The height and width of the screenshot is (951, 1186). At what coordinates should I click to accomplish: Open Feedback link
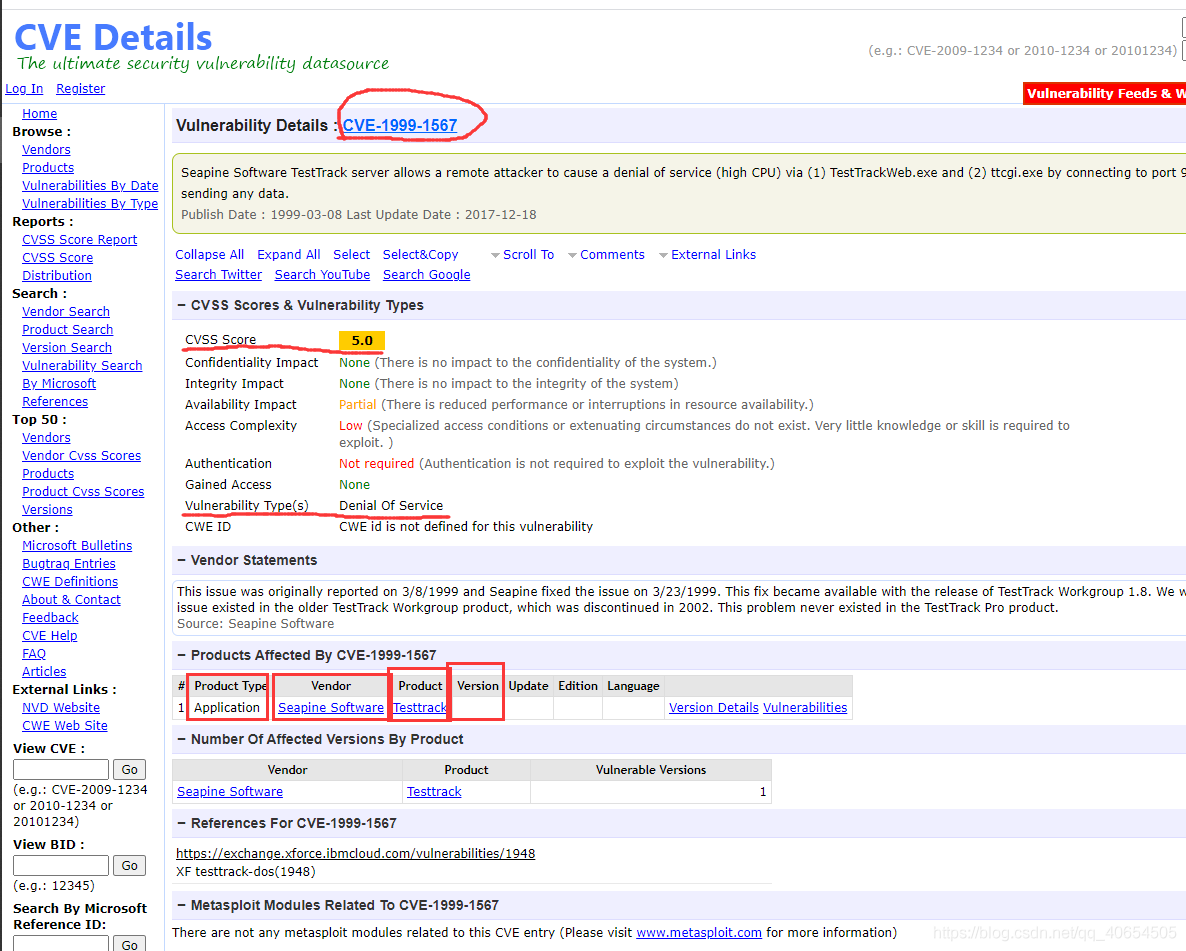click(50, 618)
